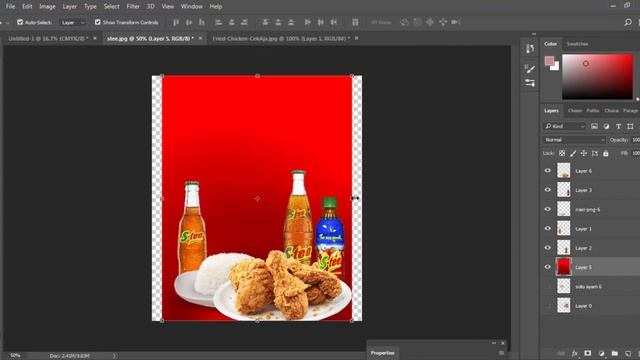Switch to the Untitled-1 document tab

tap(48, 38)
